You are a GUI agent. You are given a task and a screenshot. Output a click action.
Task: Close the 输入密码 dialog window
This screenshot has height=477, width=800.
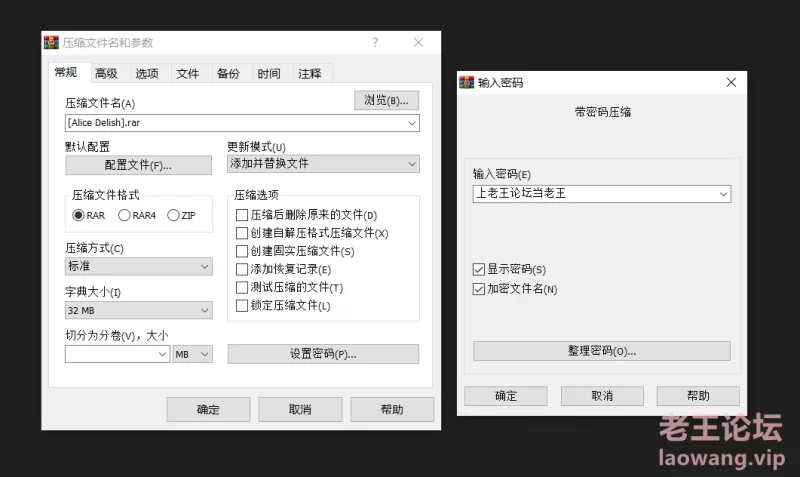pos(732,82)
